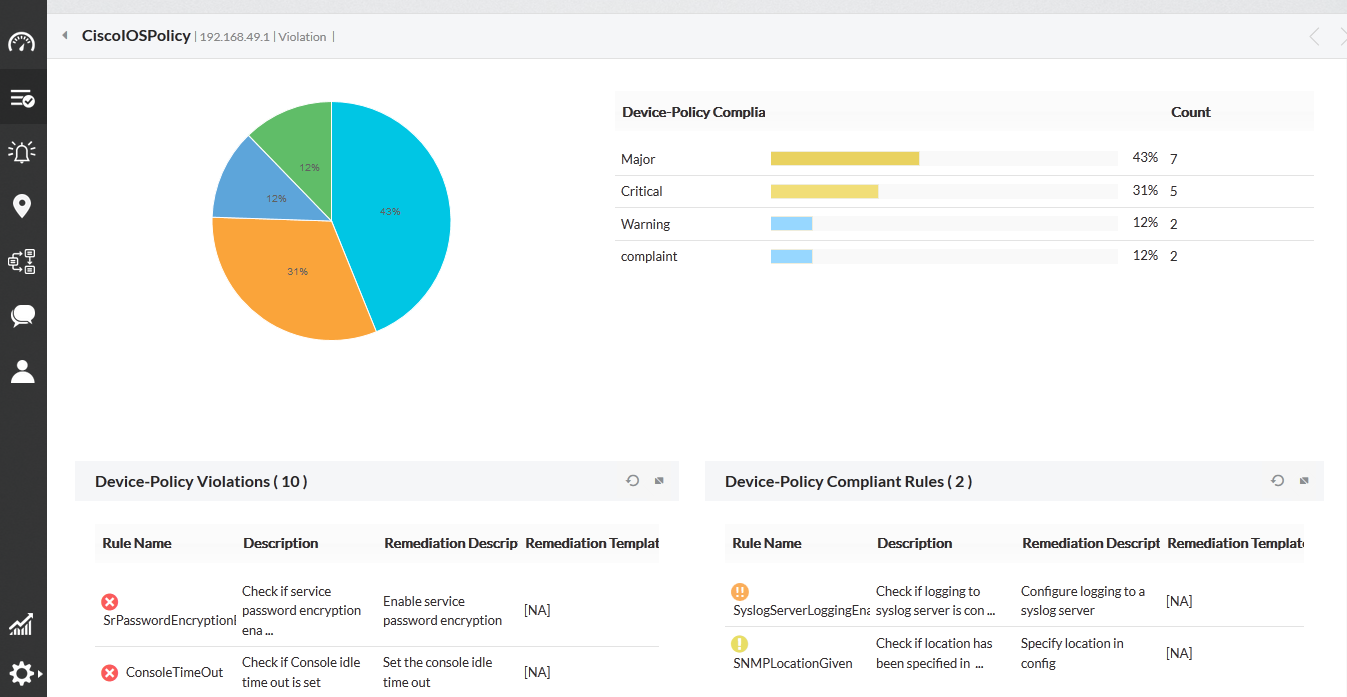Maximize the Device-Policy Violations panel
The height and width of the screenshot is (697, 1347).
(x=659, y=481)
